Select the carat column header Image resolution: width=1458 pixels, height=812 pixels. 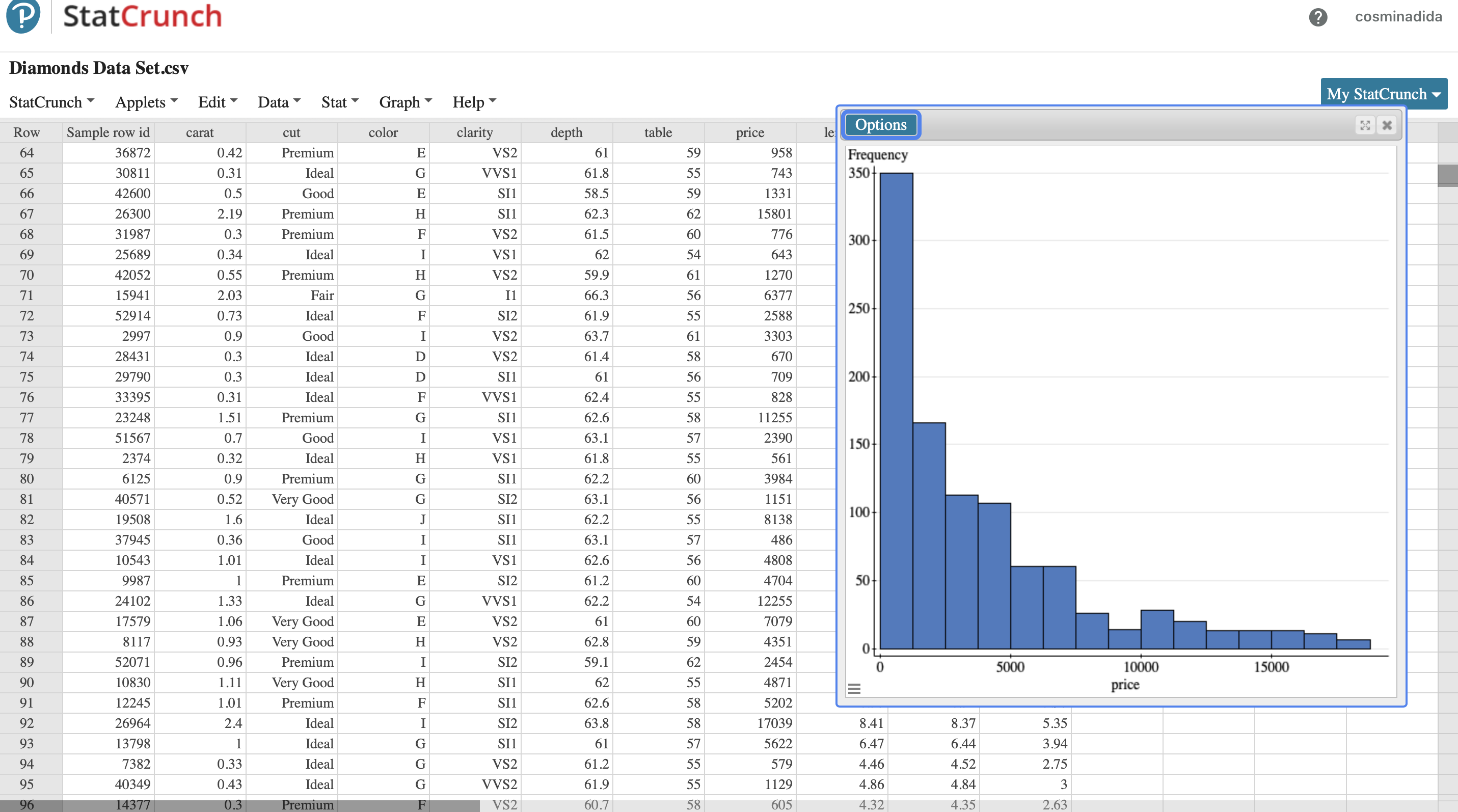199,132
